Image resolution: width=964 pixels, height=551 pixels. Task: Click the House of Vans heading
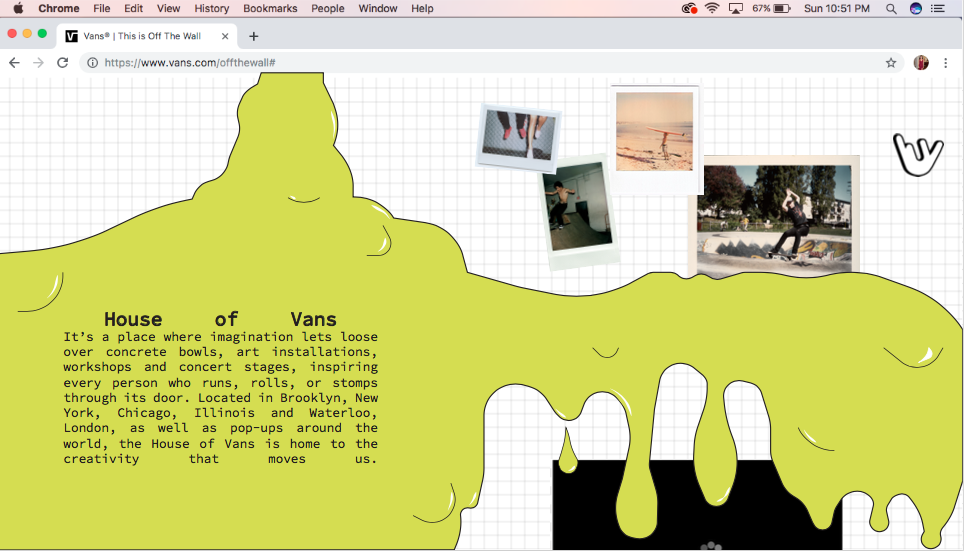[x=220, y=319]
